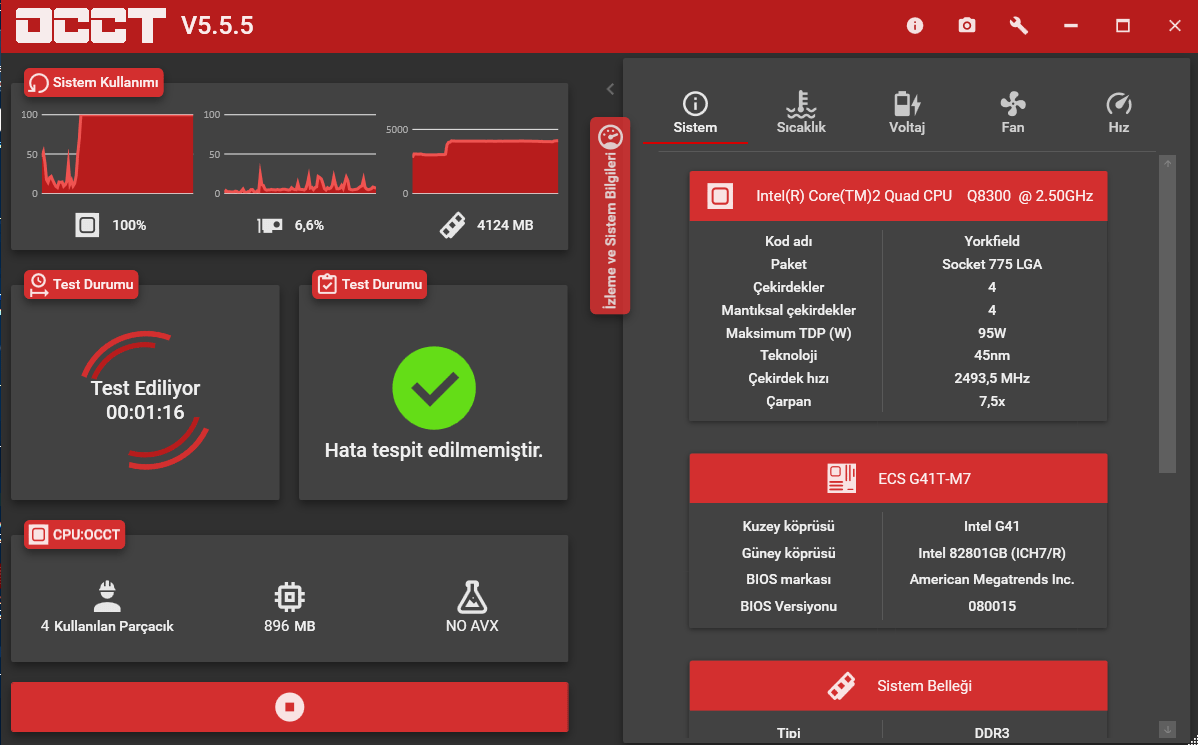
Task: Open the Hız tab
Action: (x=1119, y=113)
